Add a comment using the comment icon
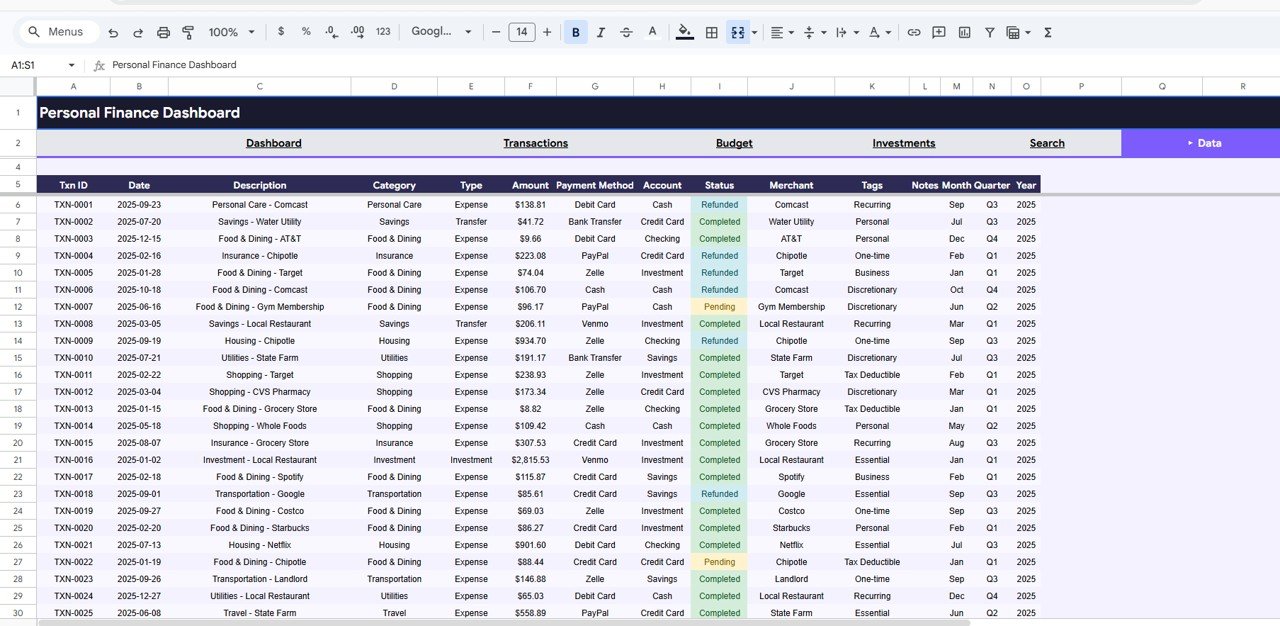The width and height of the screenshot is (1280, 626). [x=938, y=32]
